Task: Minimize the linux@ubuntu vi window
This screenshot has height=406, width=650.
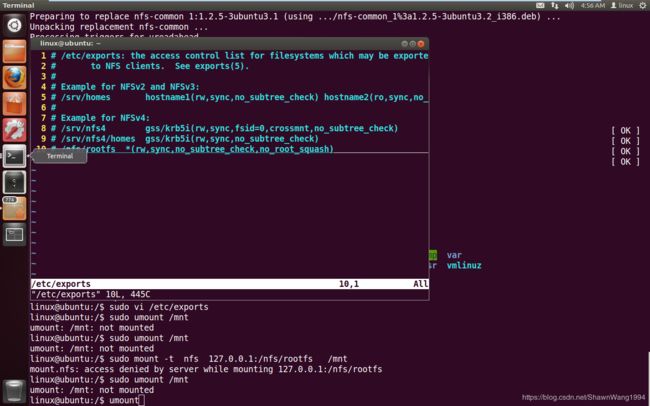Action: pyautogui.click(x=405, y=44)
